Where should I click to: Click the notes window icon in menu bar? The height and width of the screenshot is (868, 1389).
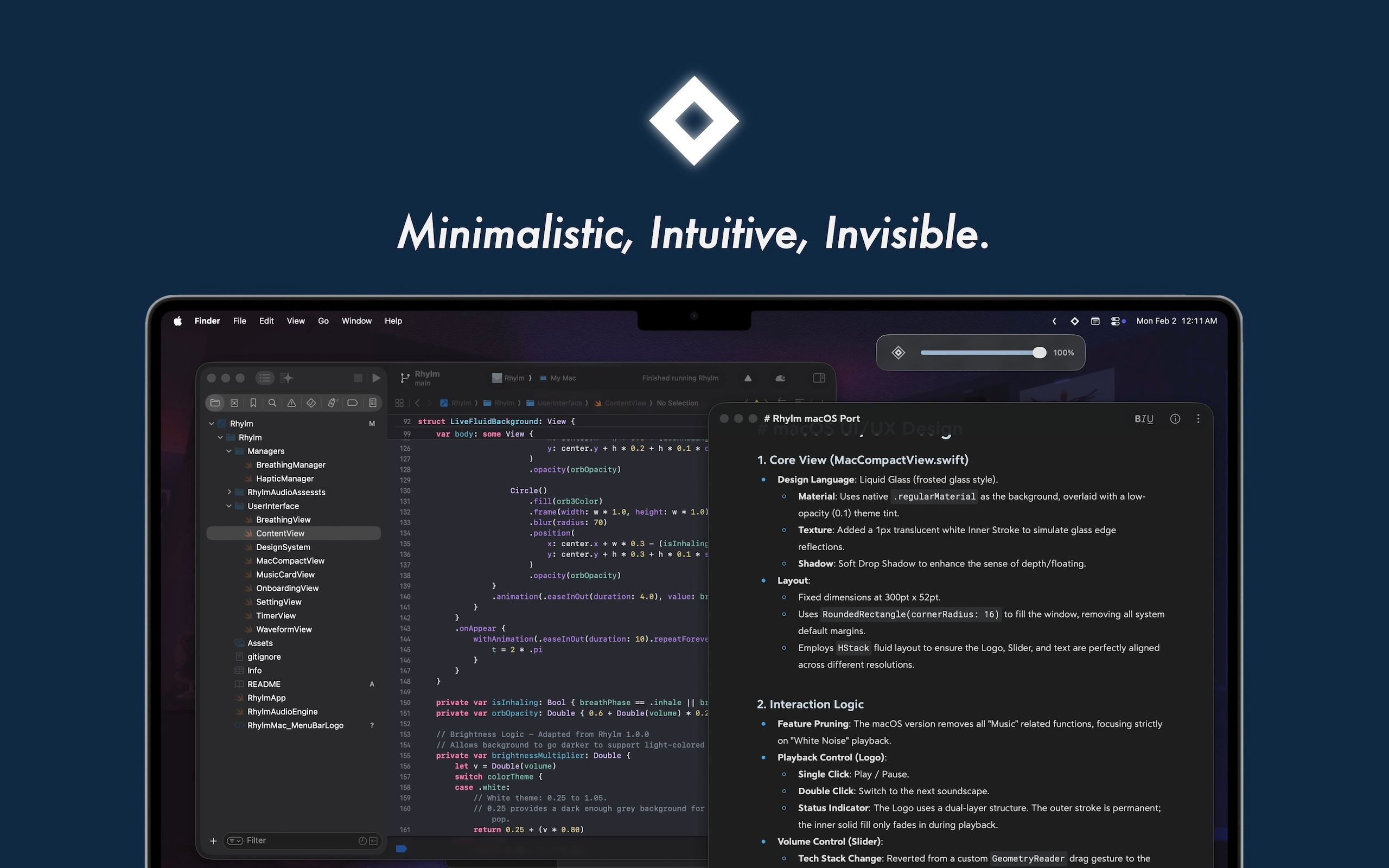1095,321
